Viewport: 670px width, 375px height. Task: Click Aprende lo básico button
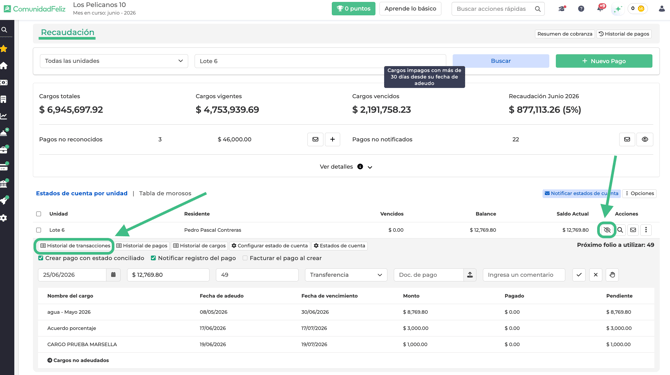coord(410,9)
